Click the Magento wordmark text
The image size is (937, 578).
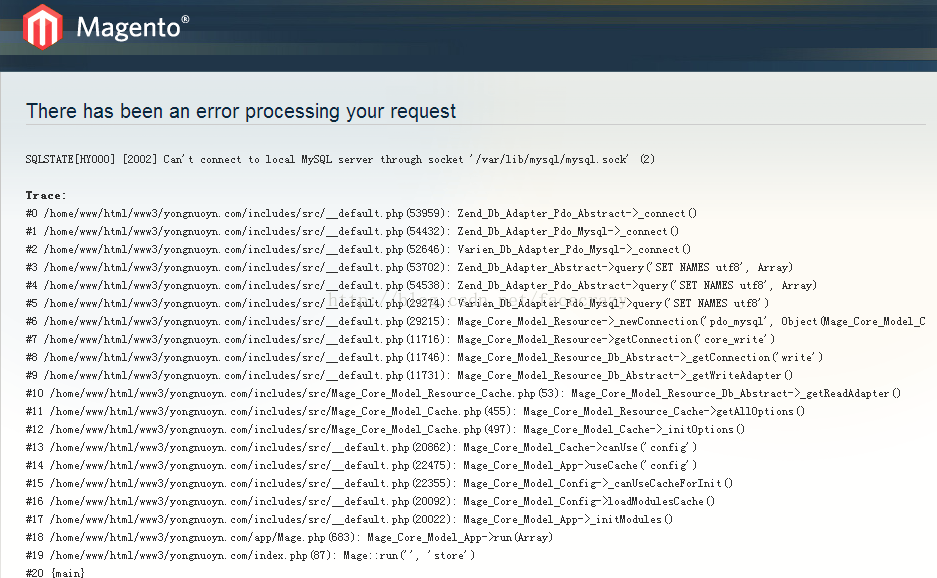coord(133,27)
